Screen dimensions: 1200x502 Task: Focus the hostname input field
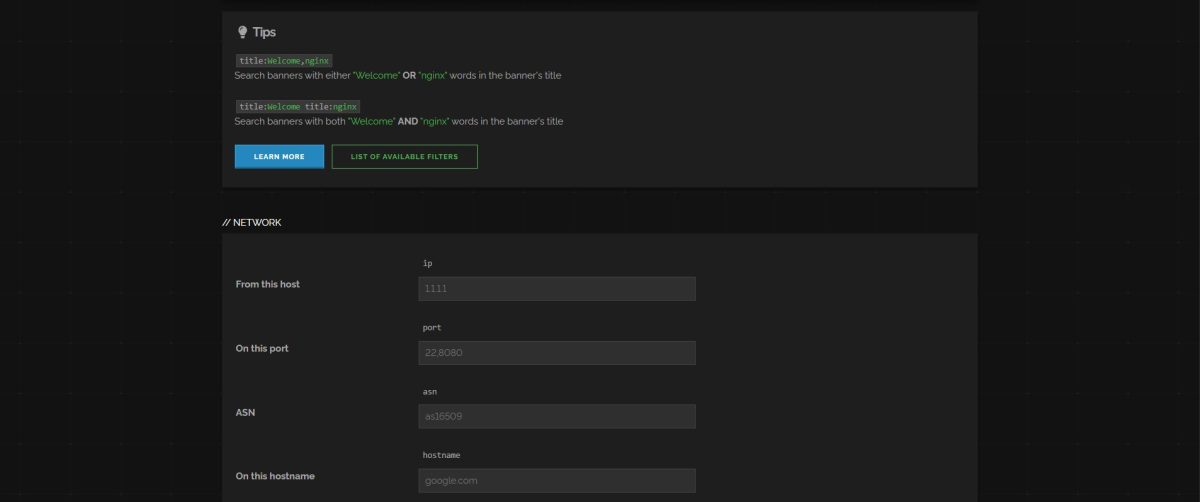[x=557, y=480]
